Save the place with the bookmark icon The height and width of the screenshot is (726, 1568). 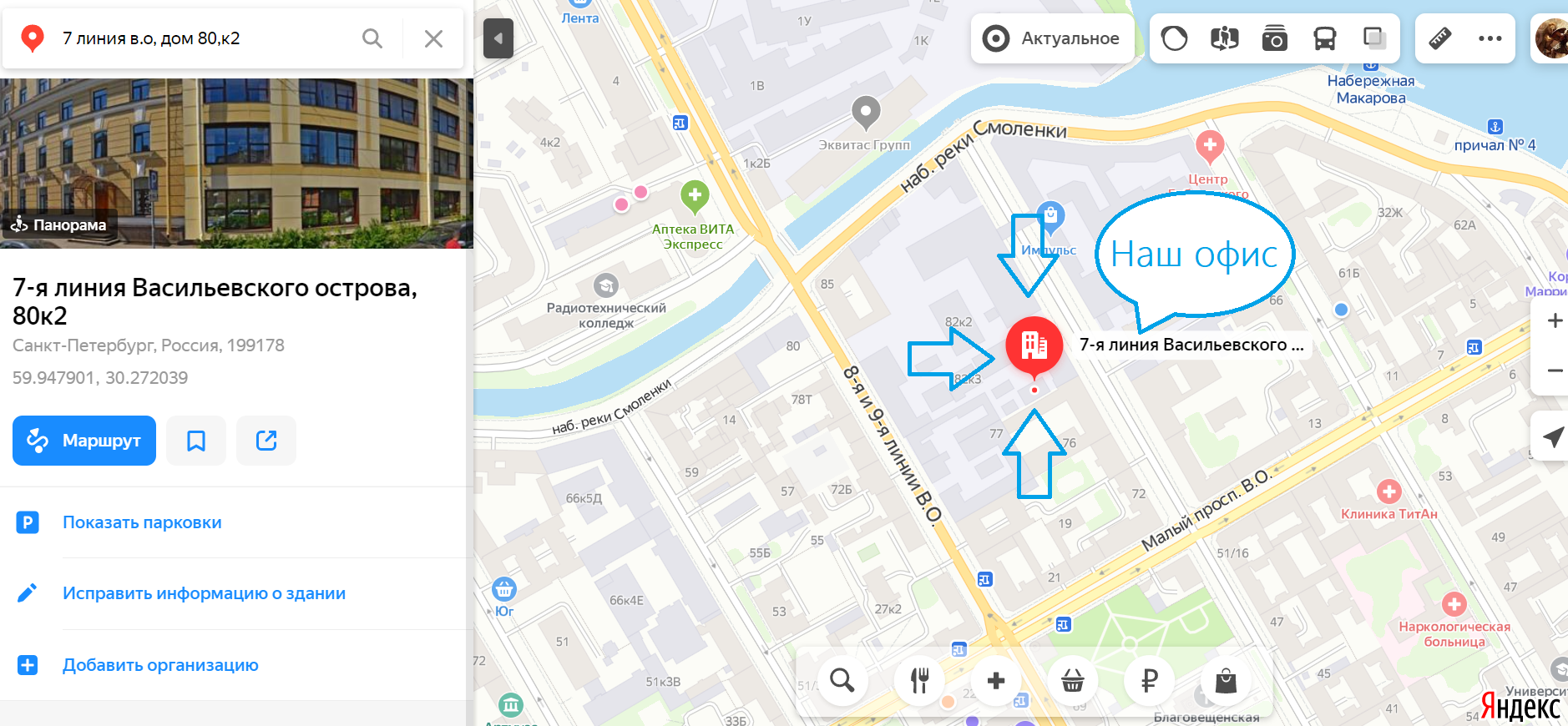point(196,441)
